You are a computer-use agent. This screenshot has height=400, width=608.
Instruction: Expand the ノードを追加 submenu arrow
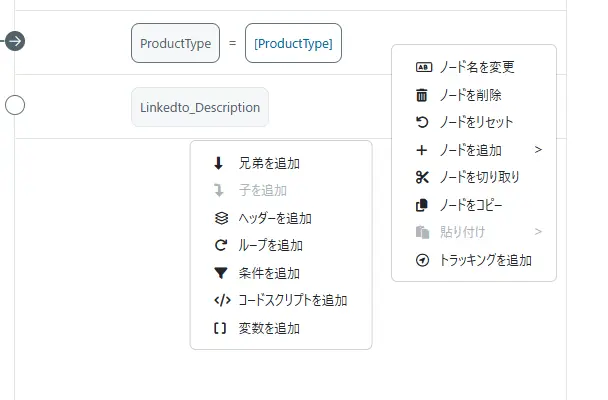click(538, 150)
